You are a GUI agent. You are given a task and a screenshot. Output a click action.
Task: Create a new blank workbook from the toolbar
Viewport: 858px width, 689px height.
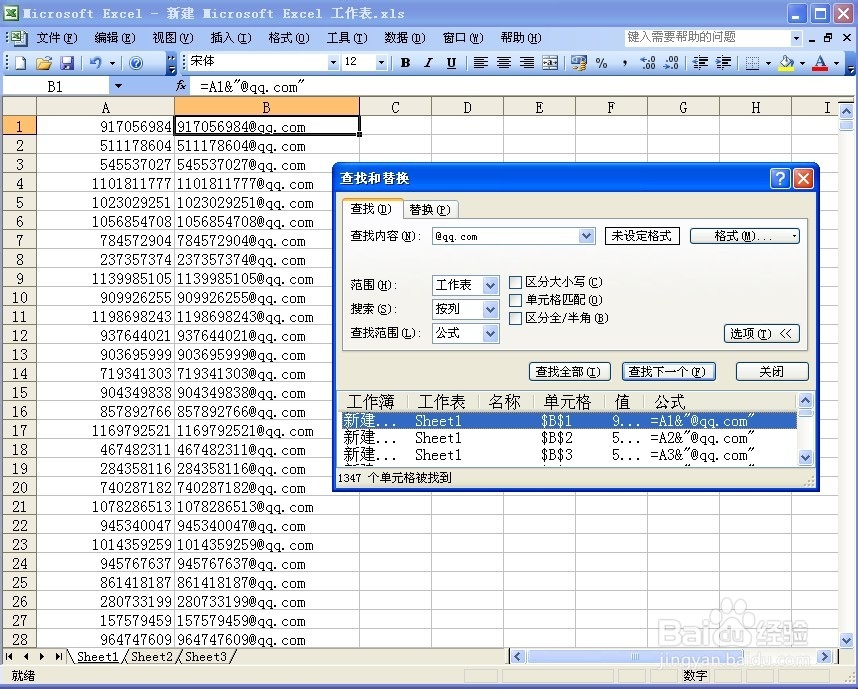coord(20,63)
